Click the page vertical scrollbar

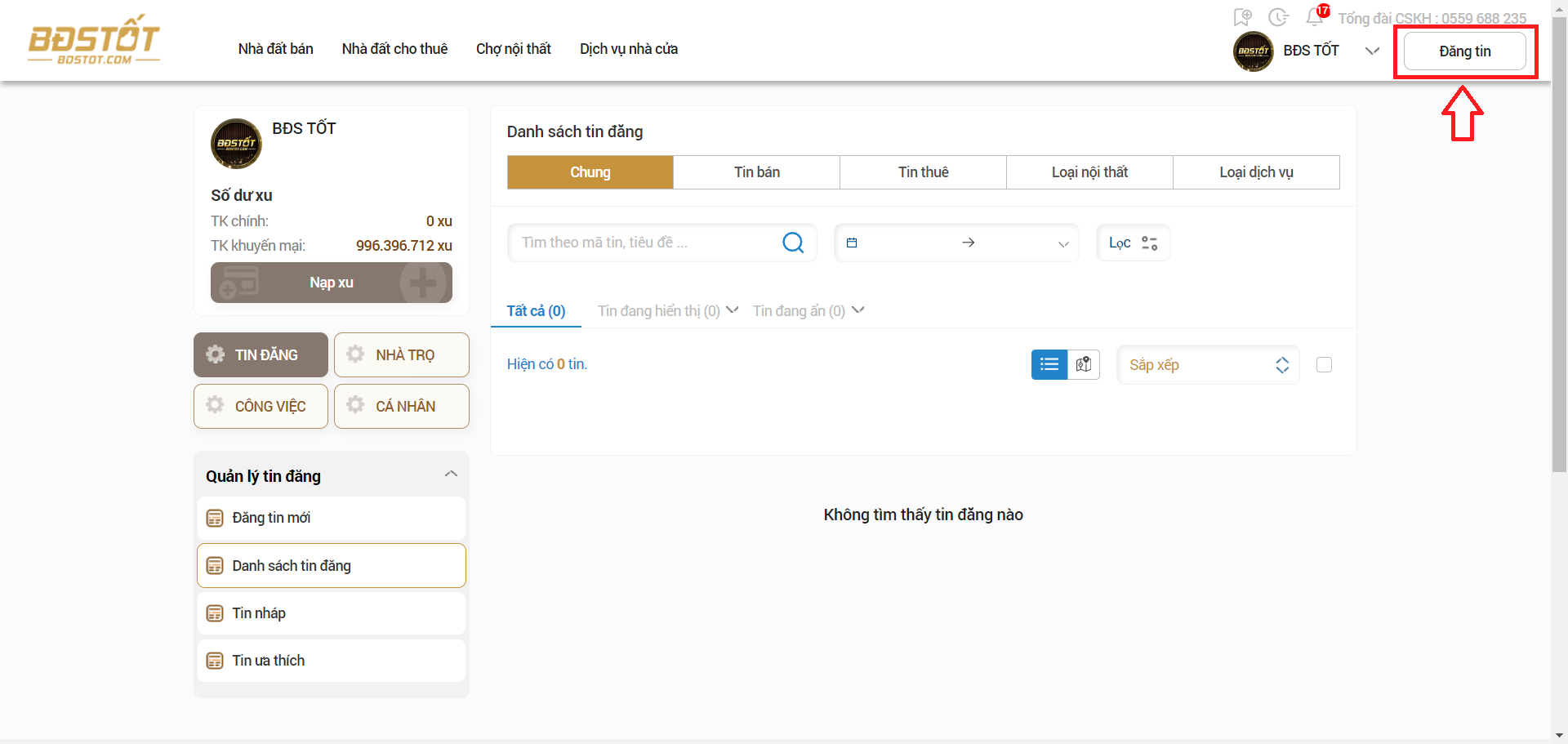tap(1559, 245)
